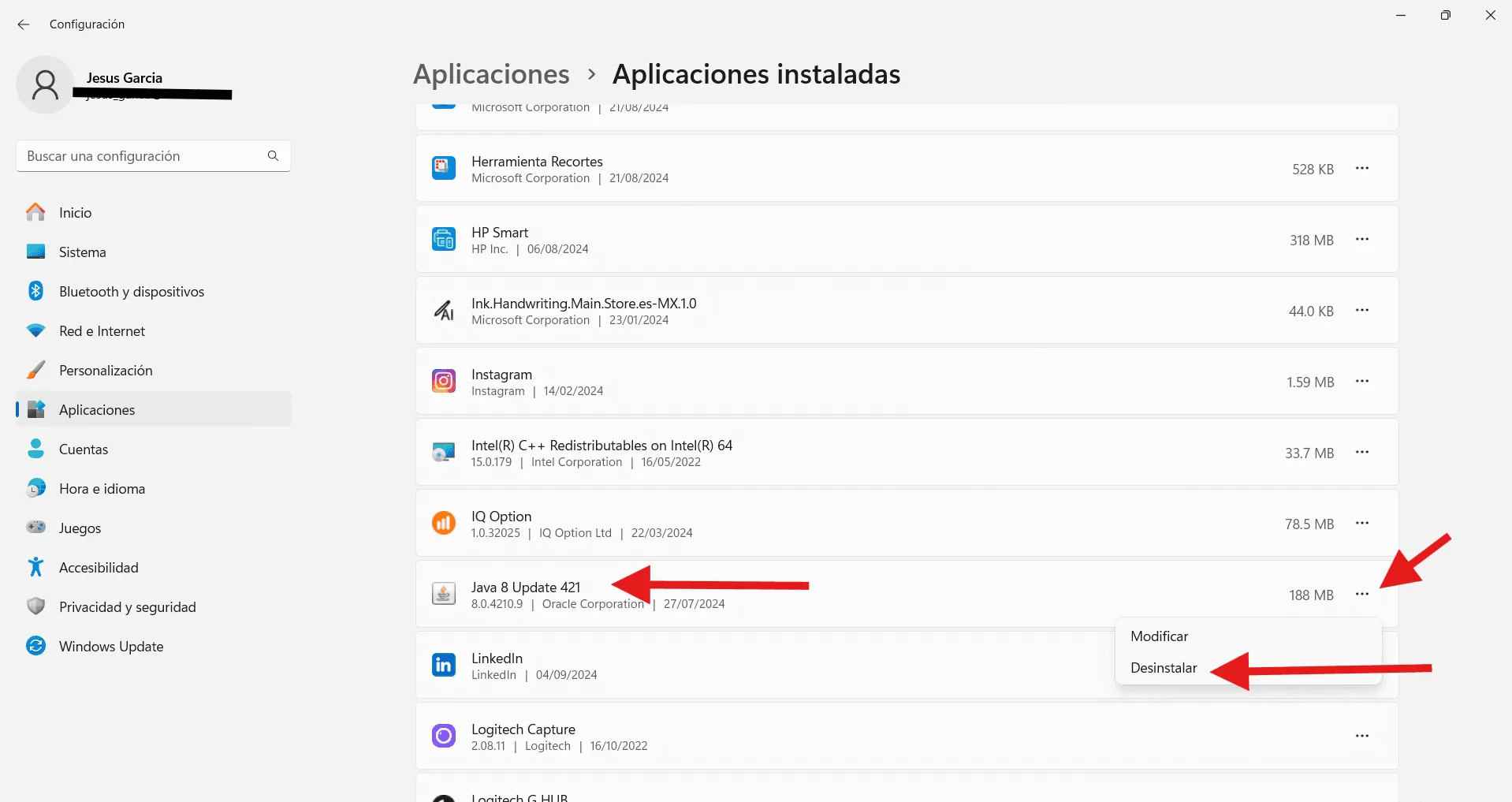Open Personalización settings page
Viewport: 1512px width, 802px height.
(106, 371)
